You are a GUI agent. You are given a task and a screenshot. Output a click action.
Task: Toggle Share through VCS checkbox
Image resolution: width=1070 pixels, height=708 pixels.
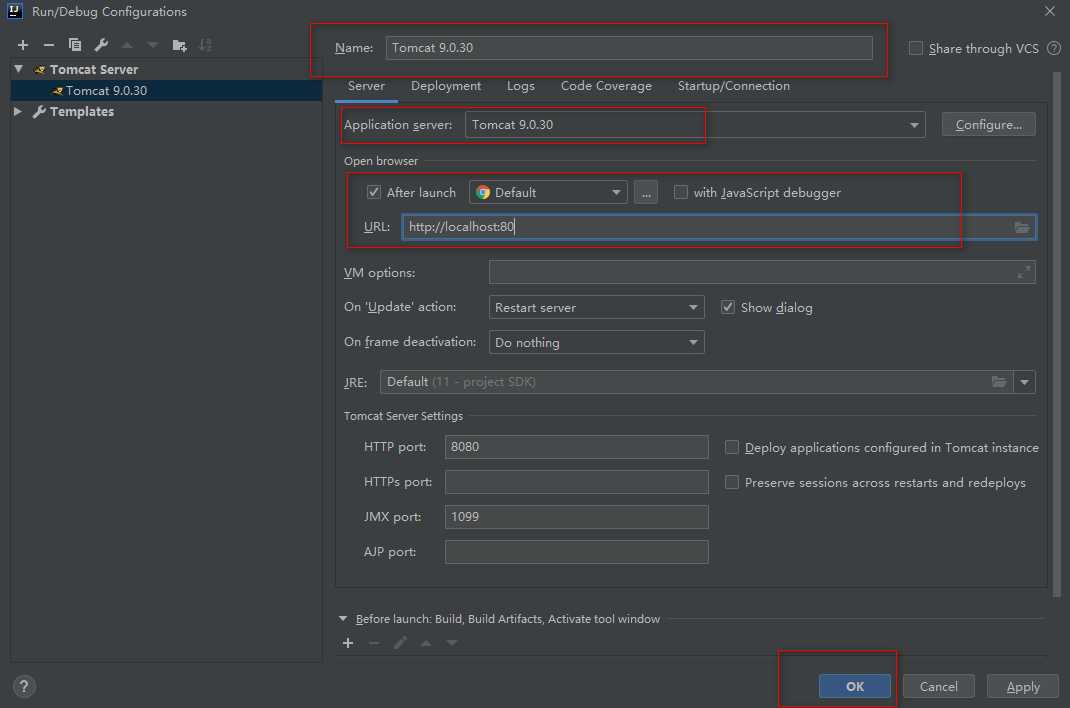click(x=916, y=48)
